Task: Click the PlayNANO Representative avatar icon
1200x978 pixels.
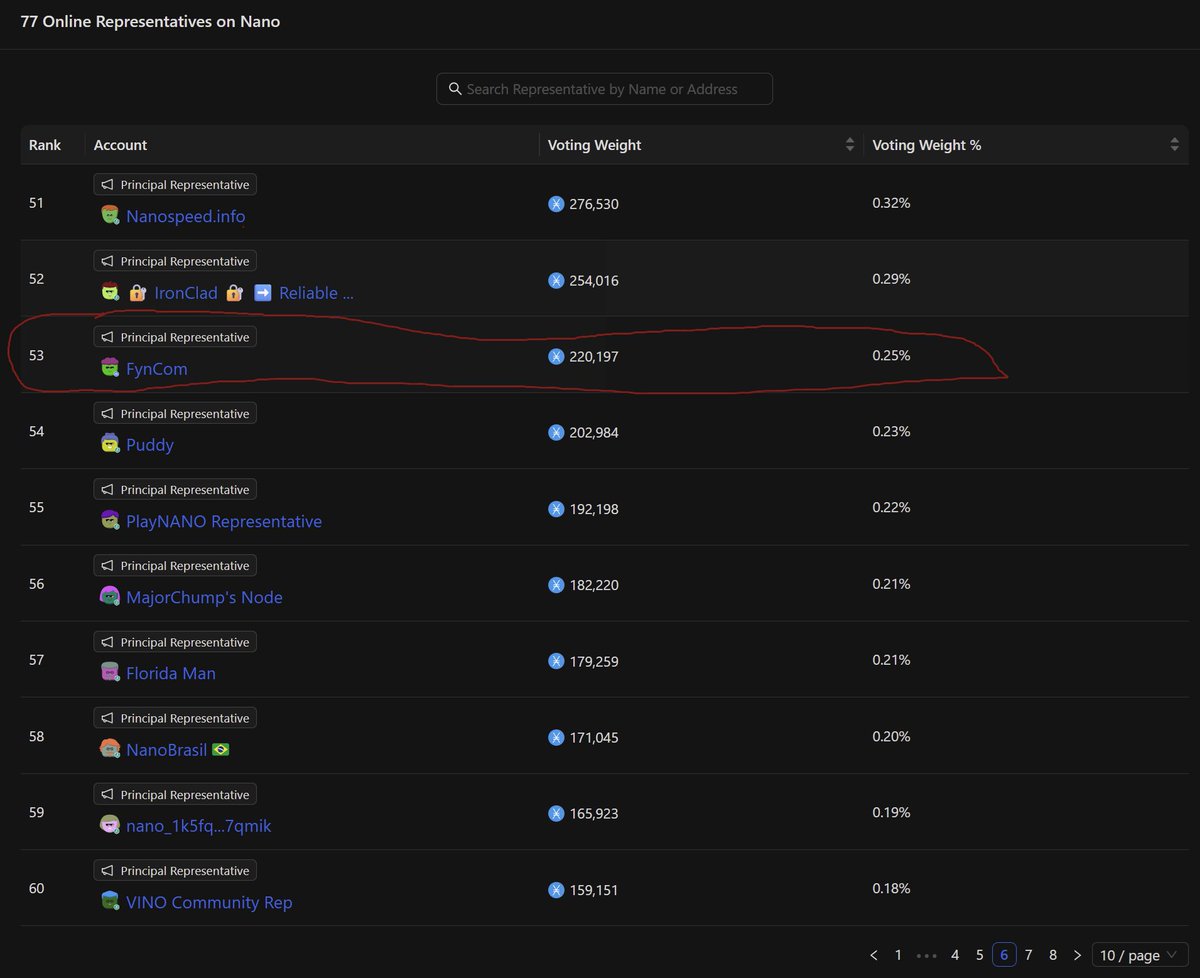Action: 110,521
